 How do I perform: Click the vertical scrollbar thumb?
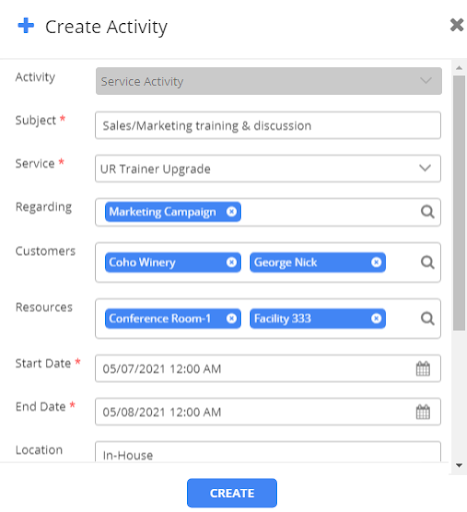[x=459, y=203]
